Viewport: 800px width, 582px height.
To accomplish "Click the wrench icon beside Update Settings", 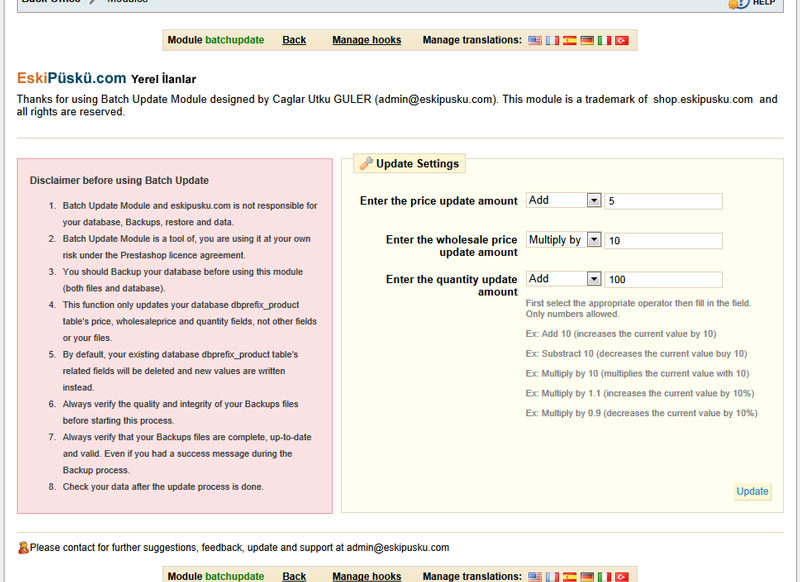I will click(366, 163).
